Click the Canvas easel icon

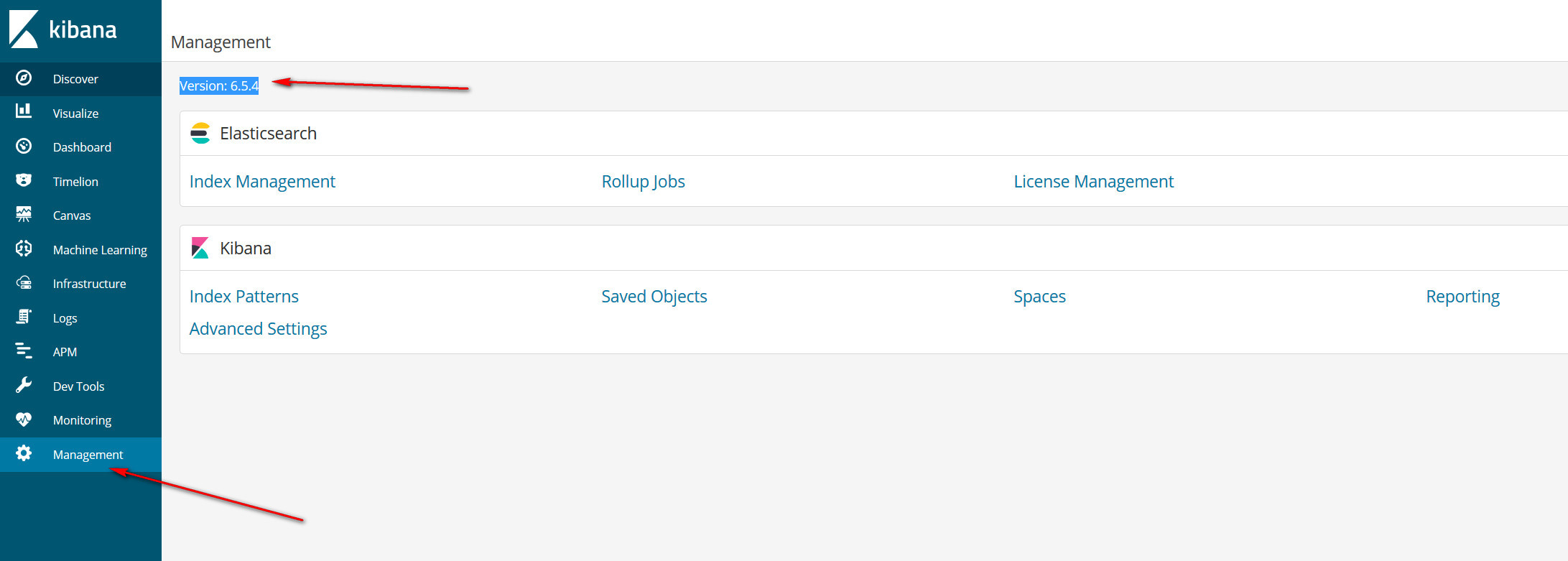(x=24, y=214)
